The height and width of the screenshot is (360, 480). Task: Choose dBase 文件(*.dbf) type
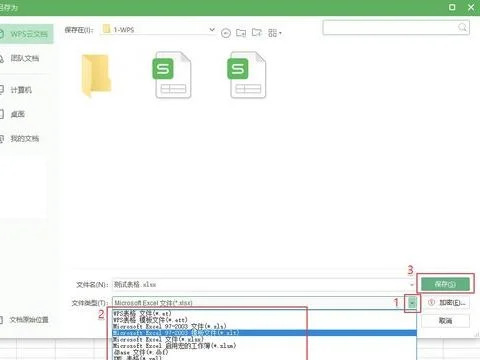click(x=264, y=352)
